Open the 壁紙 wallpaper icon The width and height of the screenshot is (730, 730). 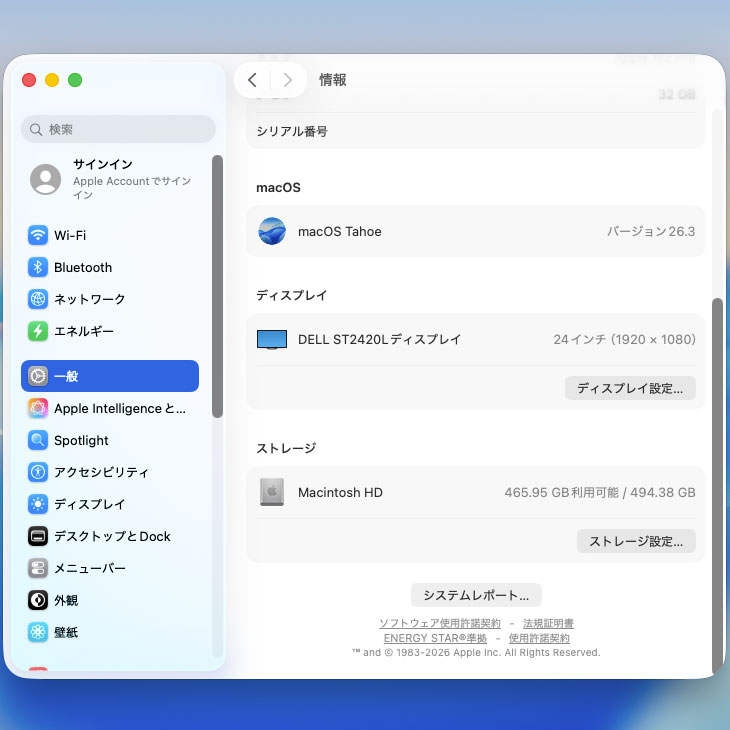tap(38, 632)
